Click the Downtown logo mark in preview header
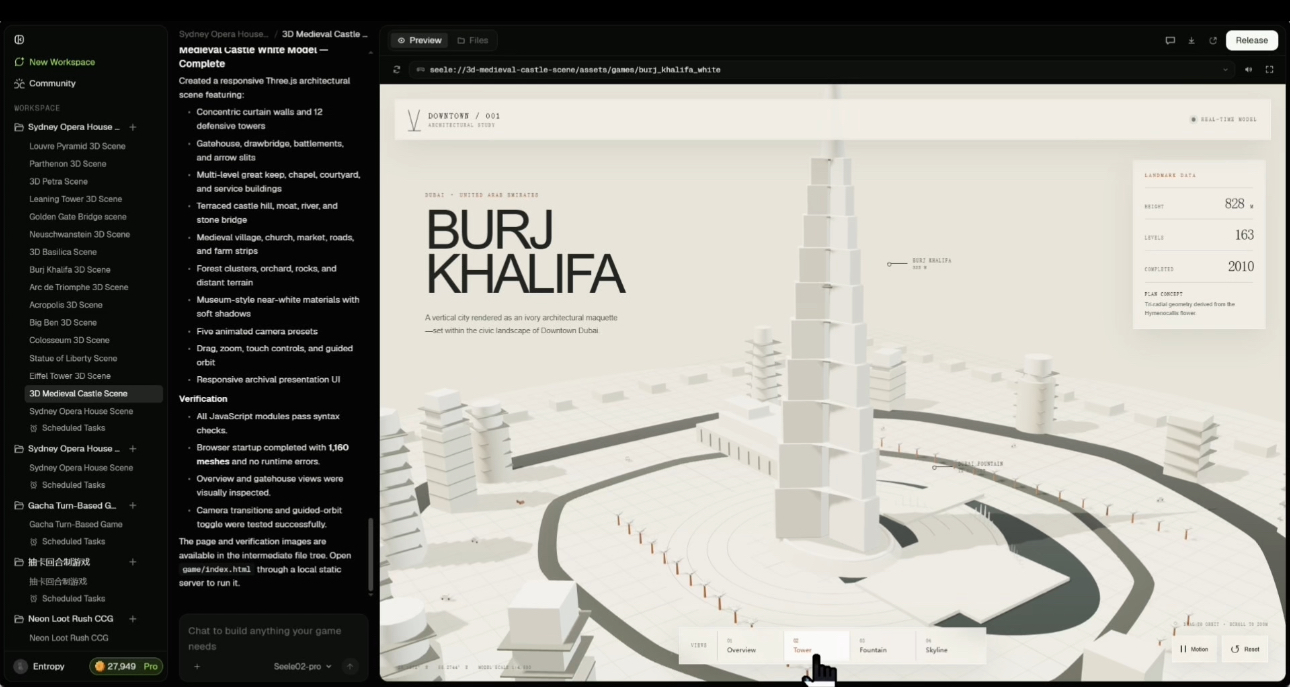The width and height of the screenshot is (1290, 687). click(414, 120)
